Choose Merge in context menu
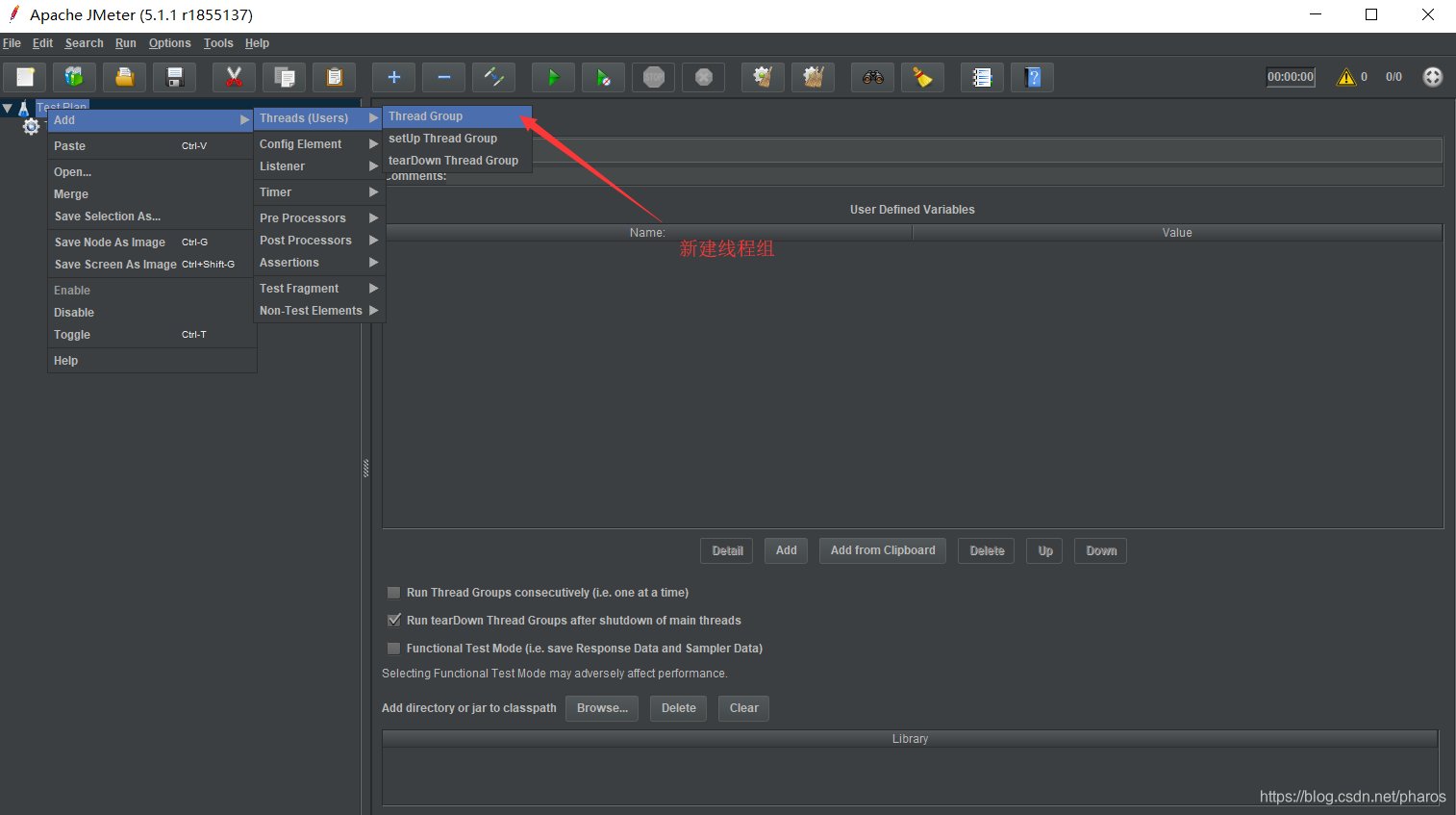The width and height of the screenshot is (1456, 815). pyautogui.click(x=152, y=194)
